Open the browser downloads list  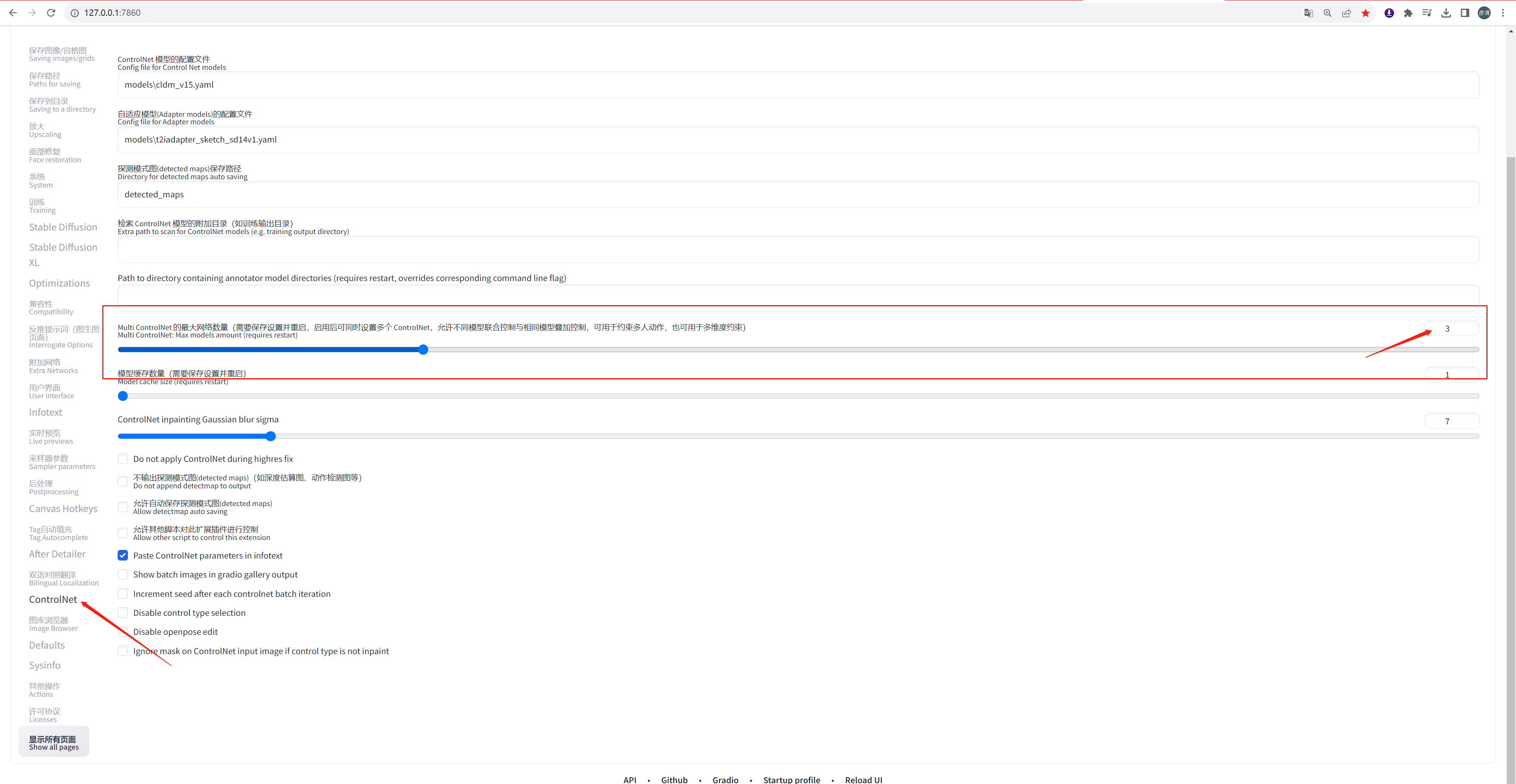pos(1446,12)
